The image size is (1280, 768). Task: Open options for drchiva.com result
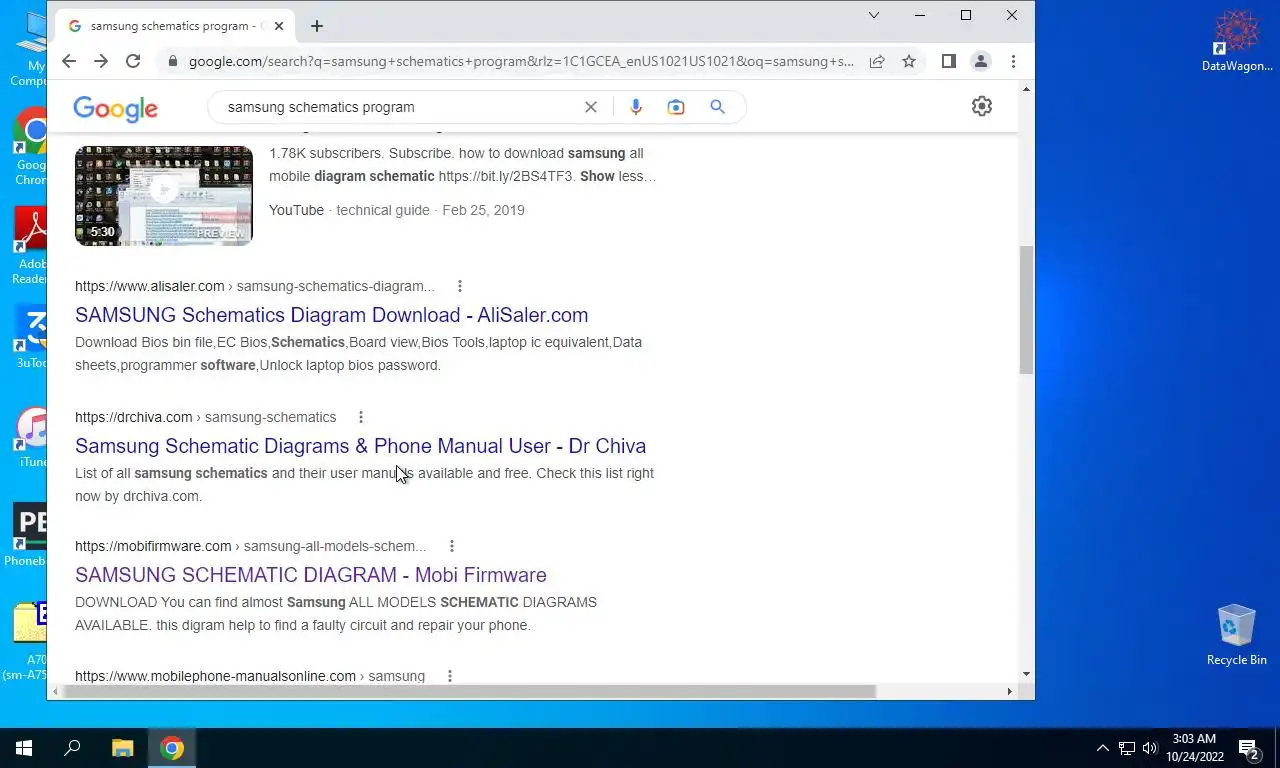(361, 417)
